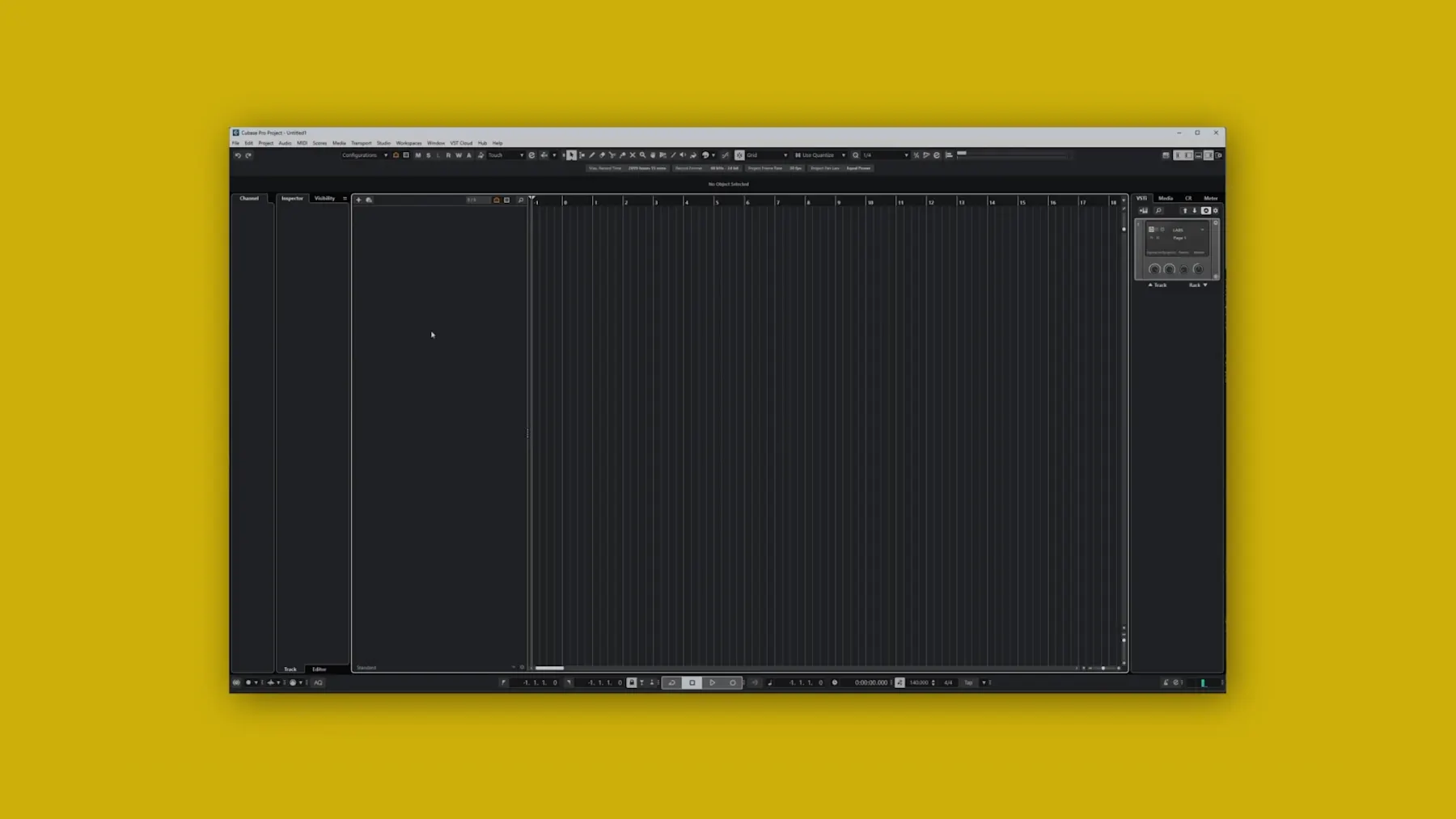Open the Setup Window Layout icon
The width and height of the screenshot is (1456, 819).
[x=1218, y=155]
